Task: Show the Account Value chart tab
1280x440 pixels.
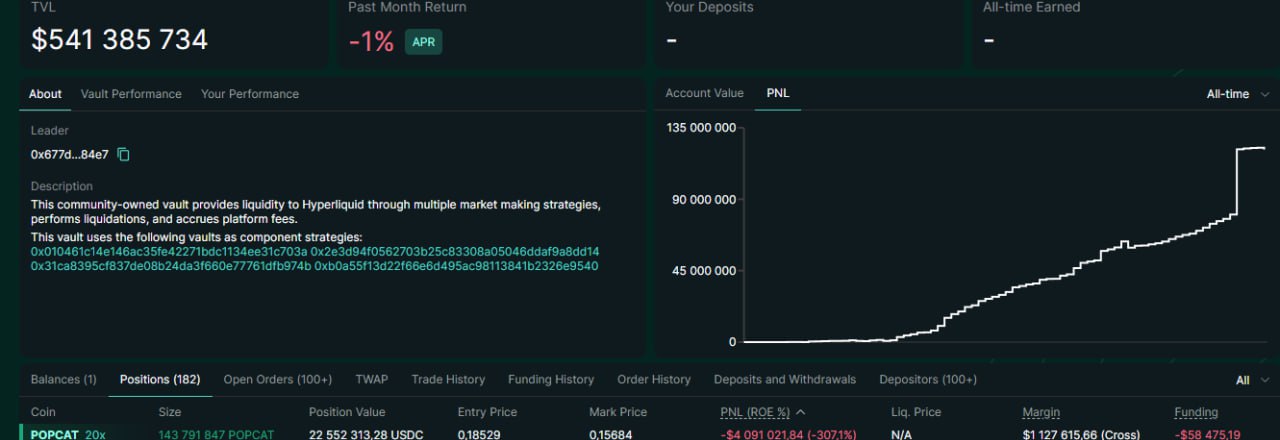Action: tap(705, 93)
